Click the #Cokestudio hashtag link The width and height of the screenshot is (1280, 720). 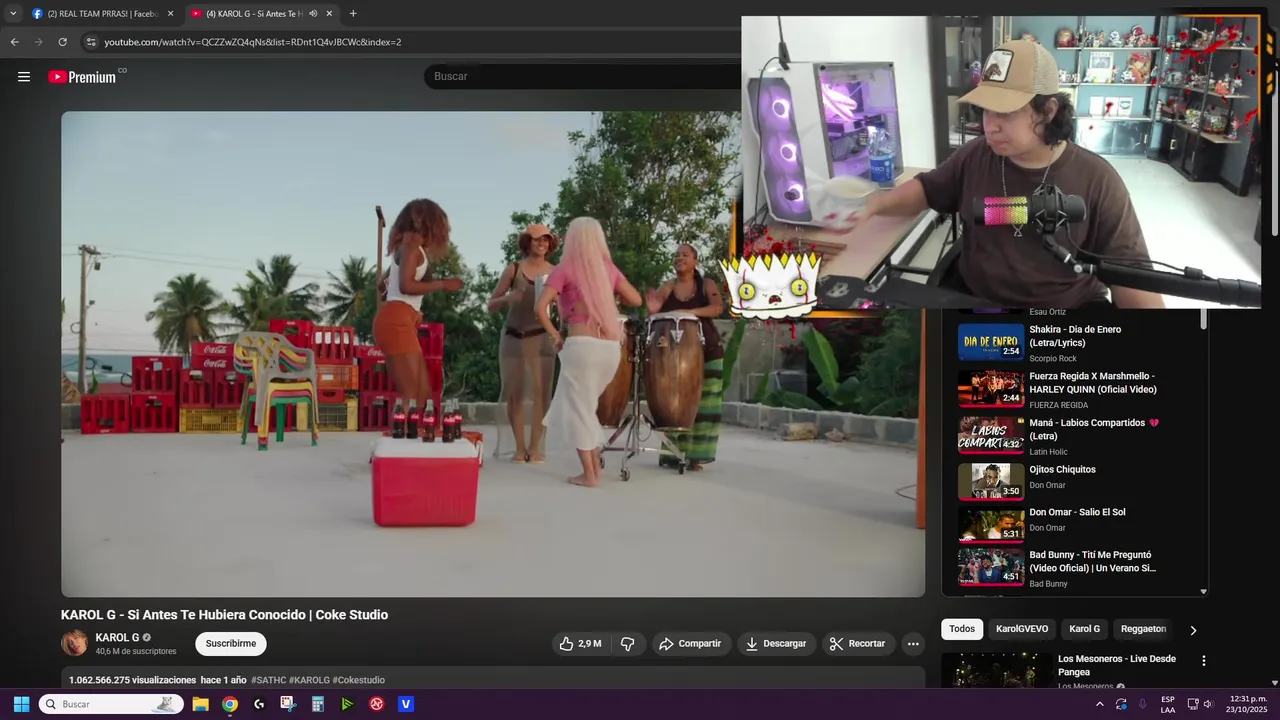click(358, 680)
